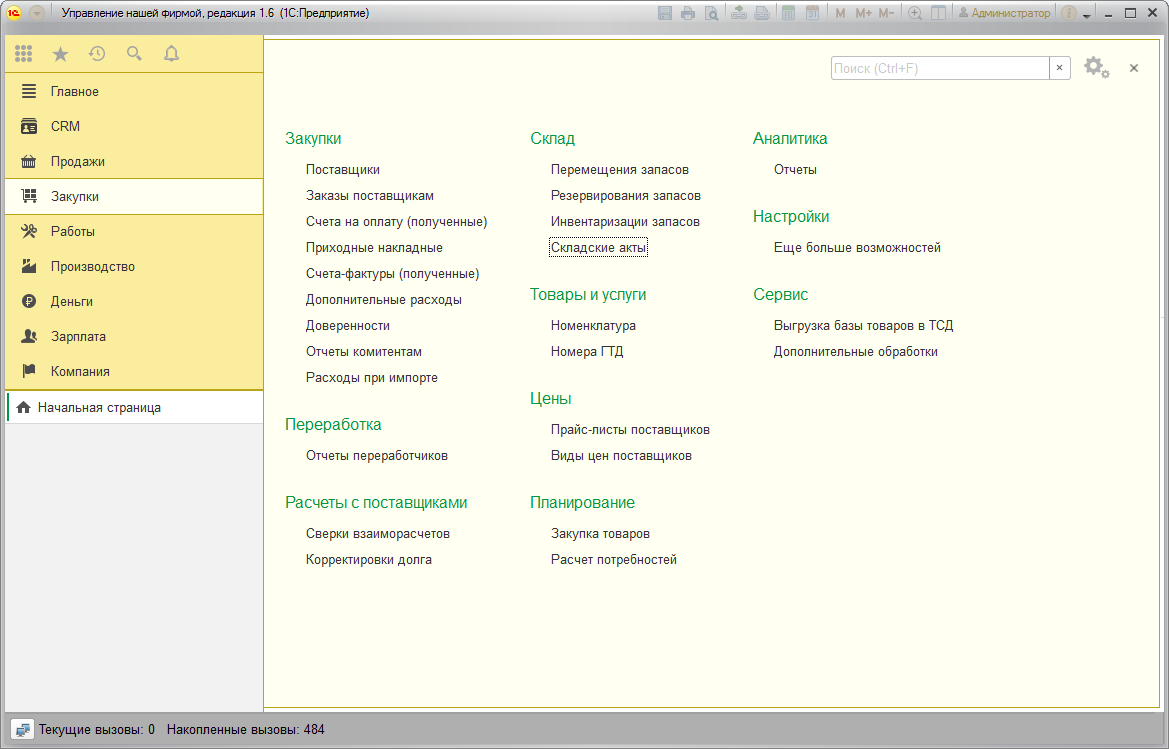Viewport: 1169px width, 749px height.
Task: Switch to the Продажи section
Action: (x=134, y=161)
